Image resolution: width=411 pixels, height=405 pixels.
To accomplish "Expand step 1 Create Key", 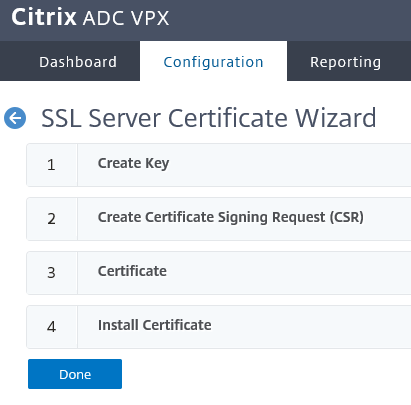I will click(x=219, y=165).
